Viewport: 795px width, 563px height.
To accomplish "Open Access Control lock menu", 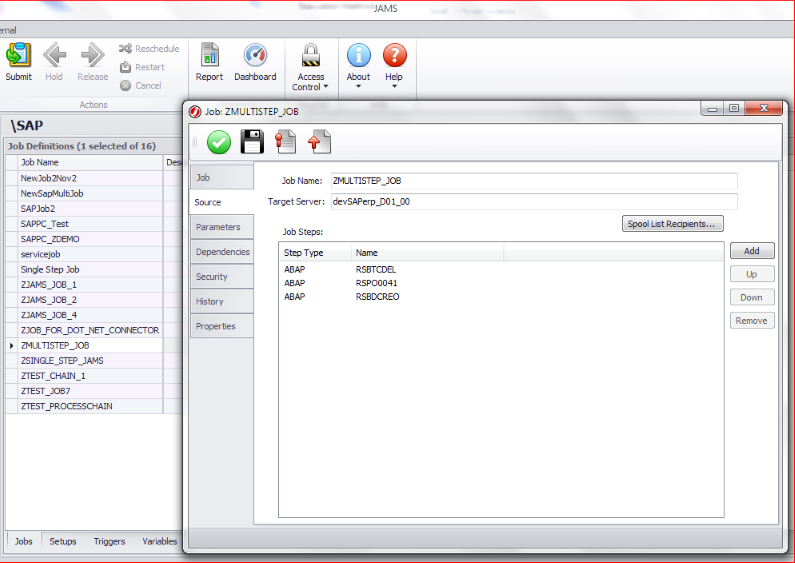I will (310, 55).
